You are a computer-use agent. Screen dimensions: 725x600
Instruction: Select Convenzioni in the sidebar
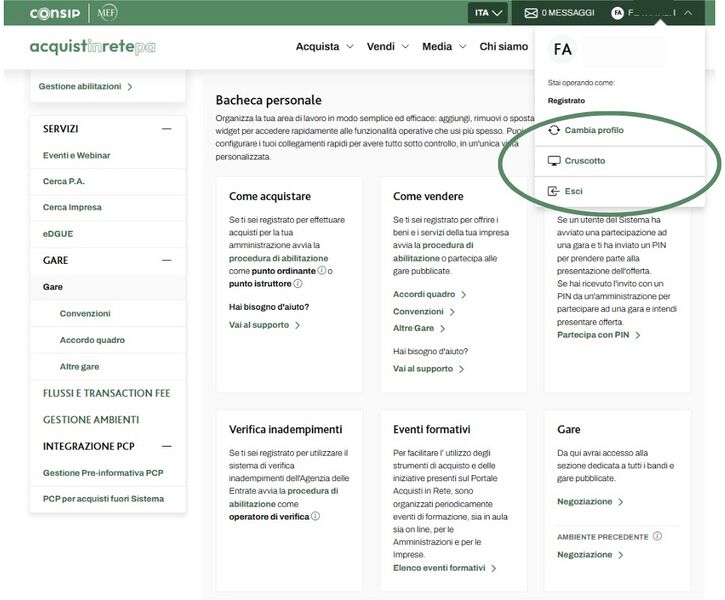[85, 313]
